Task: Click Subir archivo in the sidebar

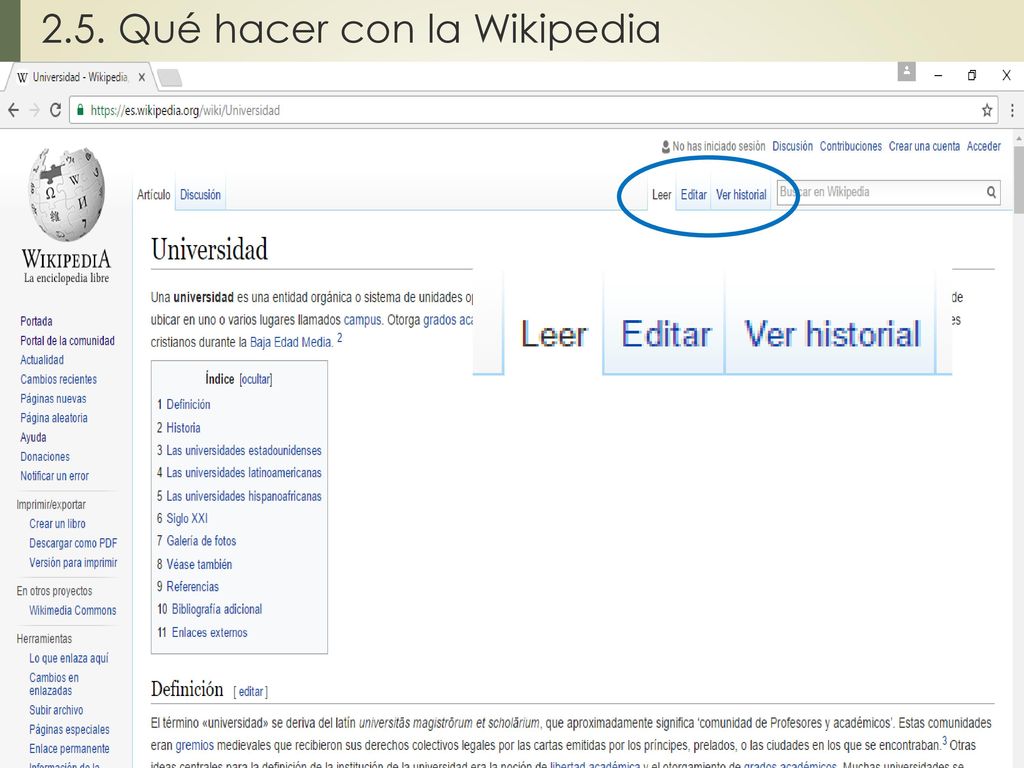Action: tap(56, 710)
